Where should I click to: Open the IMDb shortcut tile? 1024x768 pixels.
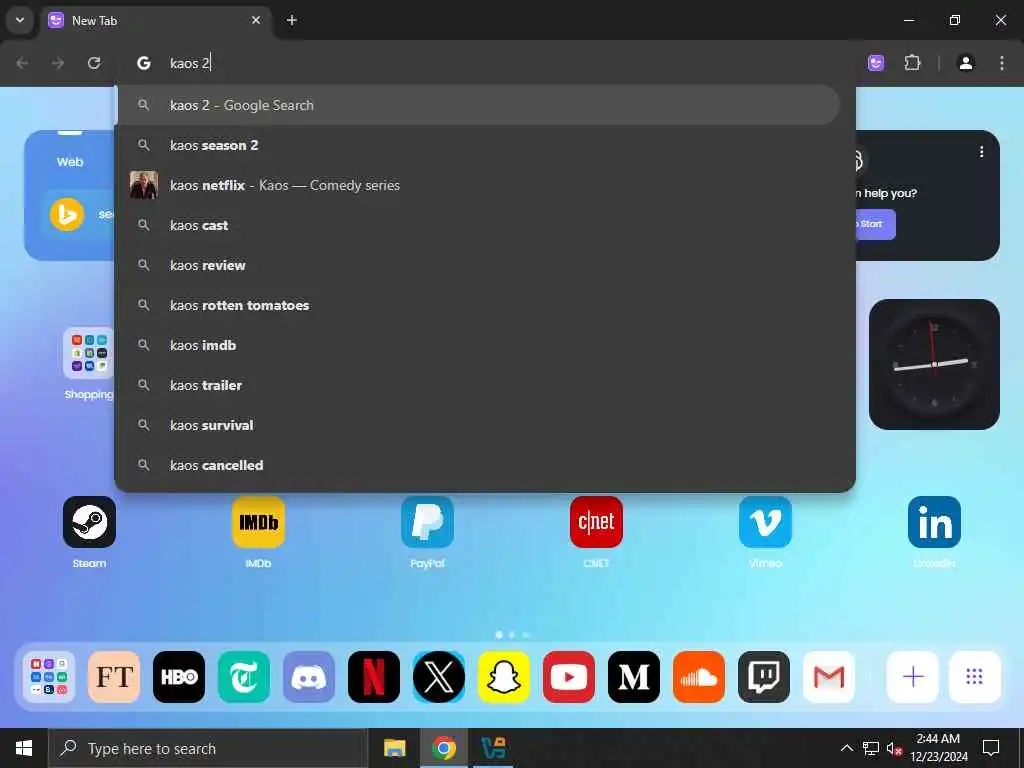click(259, 522)
